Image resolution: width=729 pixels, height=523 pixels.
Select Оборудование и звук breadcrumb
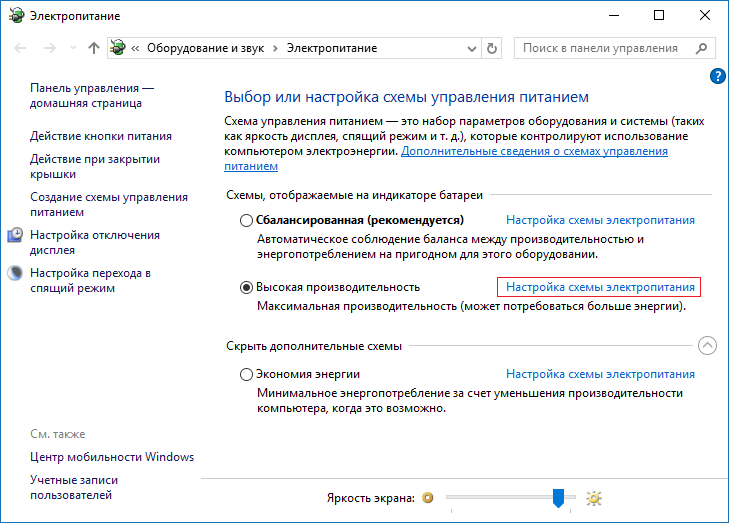(205, 48)
